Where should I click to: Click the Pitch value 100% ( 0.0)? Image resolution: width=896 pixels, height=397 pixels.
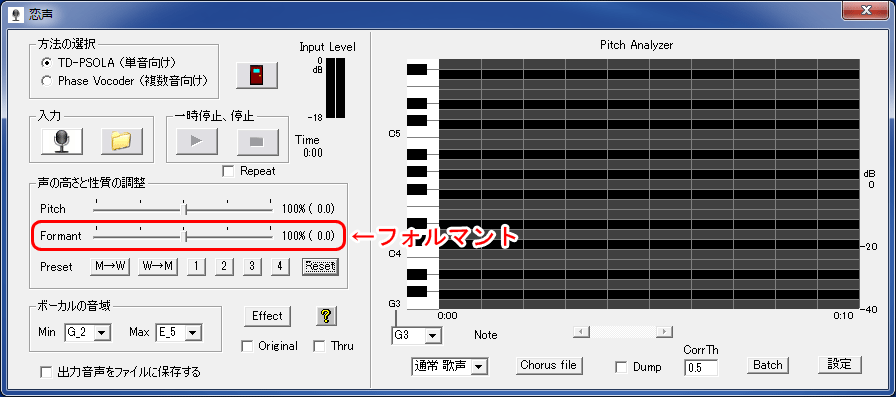[x=308, y=209]
